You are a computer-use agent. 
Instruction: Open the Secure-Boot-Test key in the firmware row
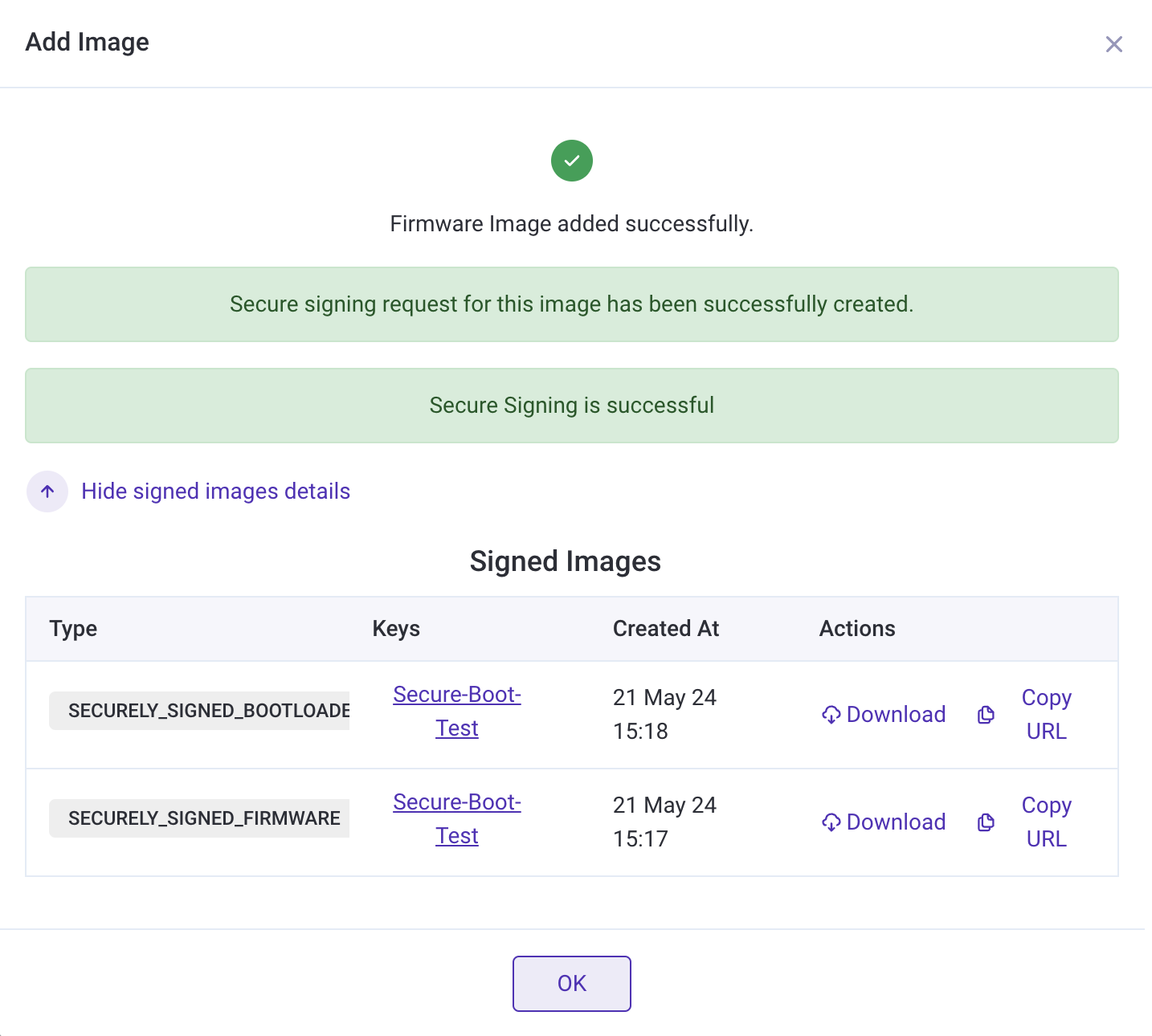[x=457, y=818]
